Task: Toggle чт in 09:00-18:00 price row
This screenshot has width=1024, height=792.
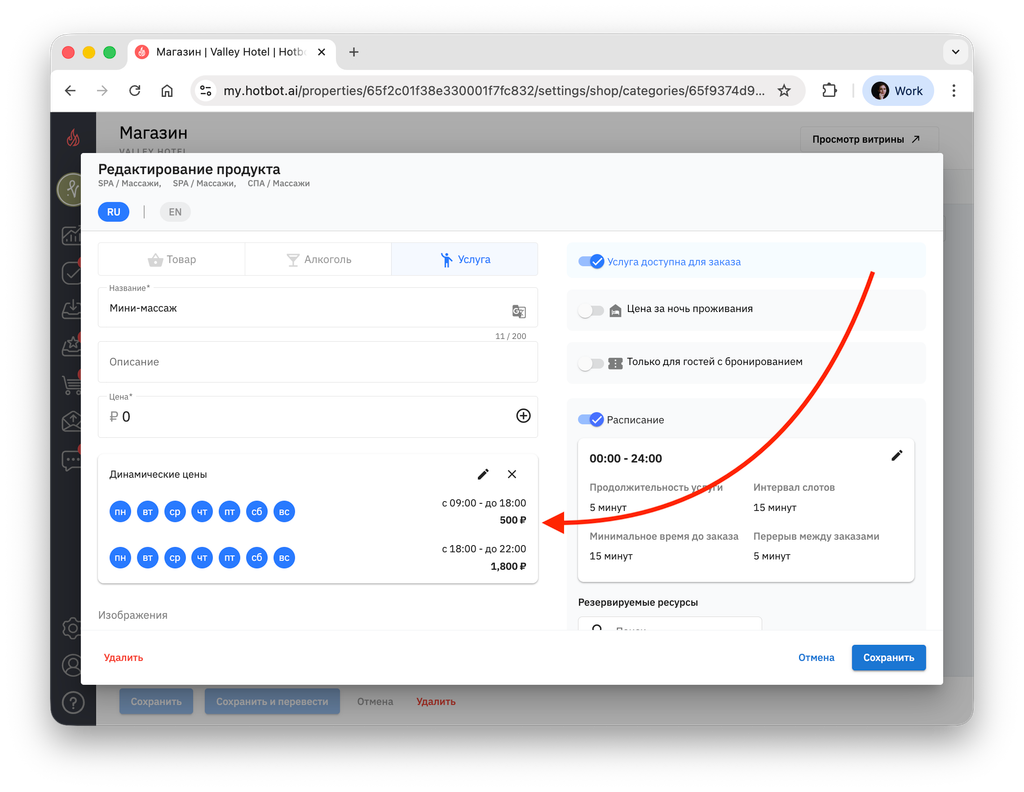Action: click(202, 512)
